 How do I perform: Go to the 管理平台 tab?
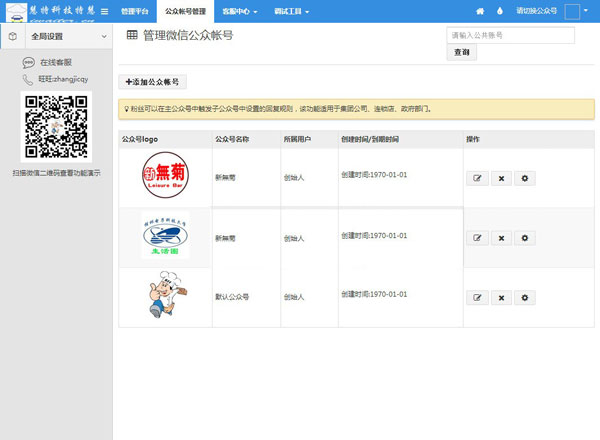135,11
